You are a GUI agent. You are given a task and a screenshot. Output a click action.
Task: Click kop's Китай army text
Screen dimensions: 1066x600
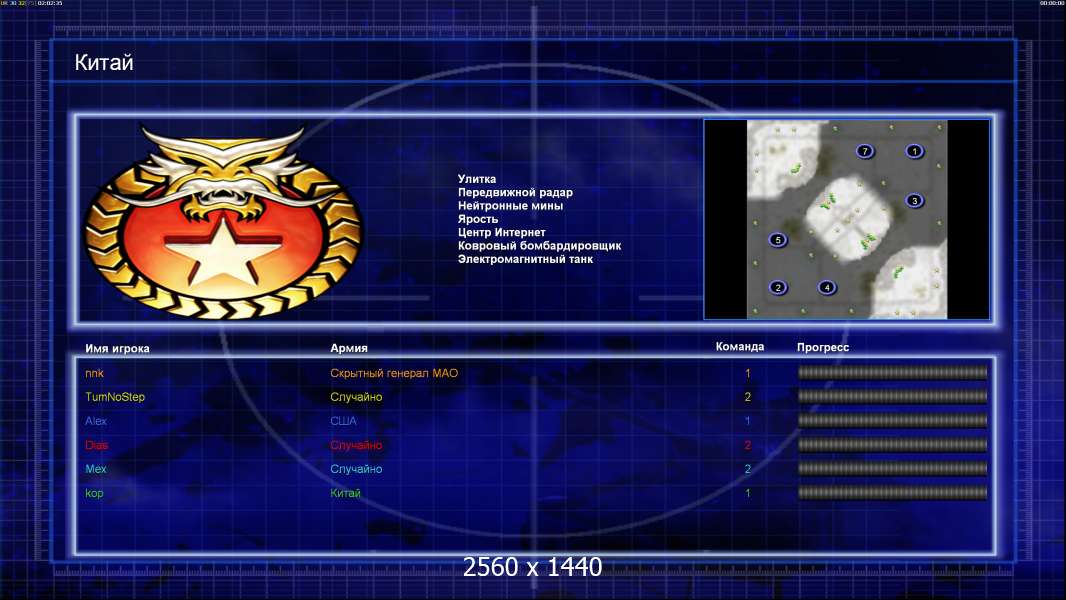[345, 493]
